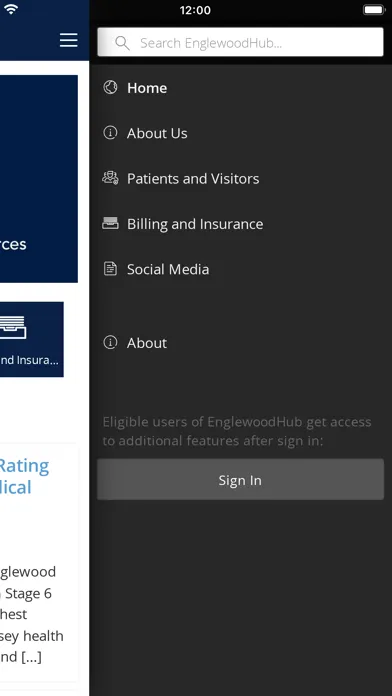
Task: Tap the Sign In button
Action: point(240,479)
